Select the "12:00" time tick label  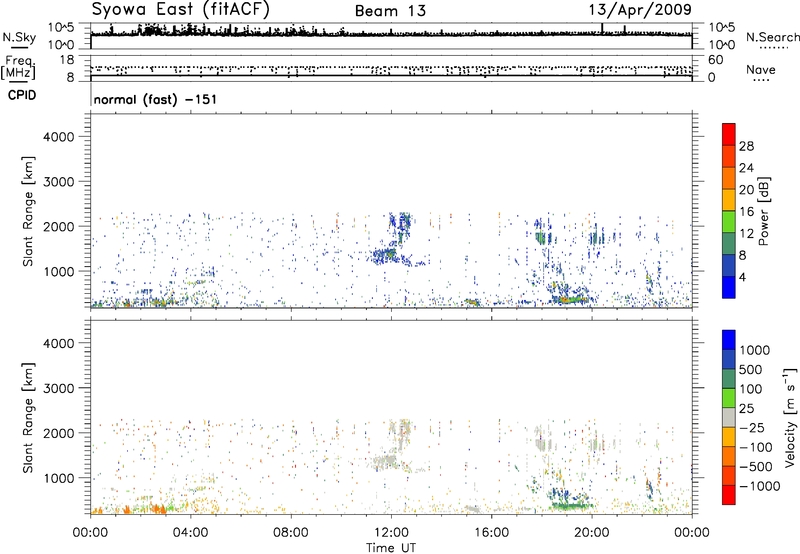(391, 533)
